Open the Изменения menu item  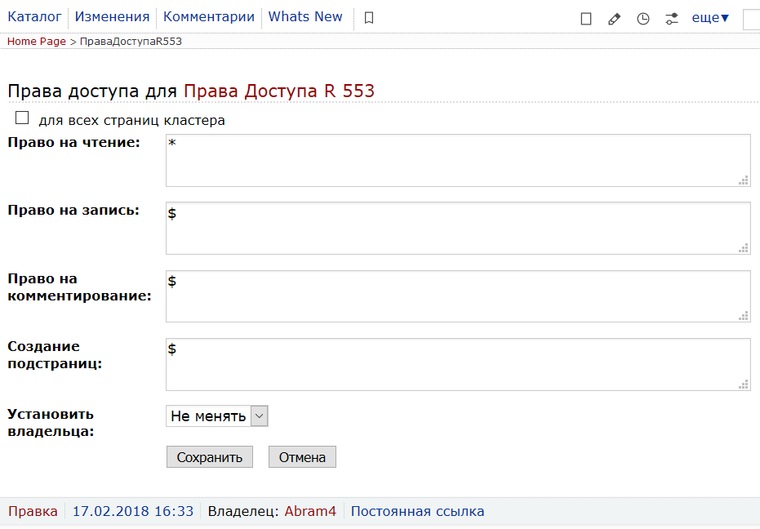(x=112, y=16)
